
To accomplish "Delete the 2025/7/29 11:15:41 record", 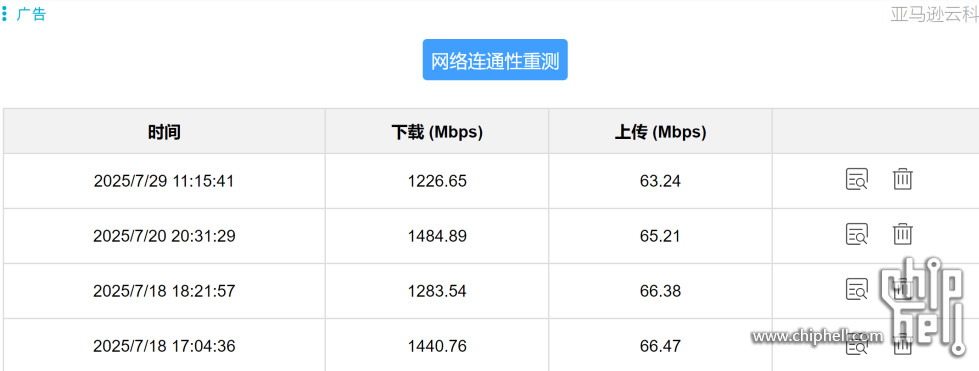I will click(902, 180).
